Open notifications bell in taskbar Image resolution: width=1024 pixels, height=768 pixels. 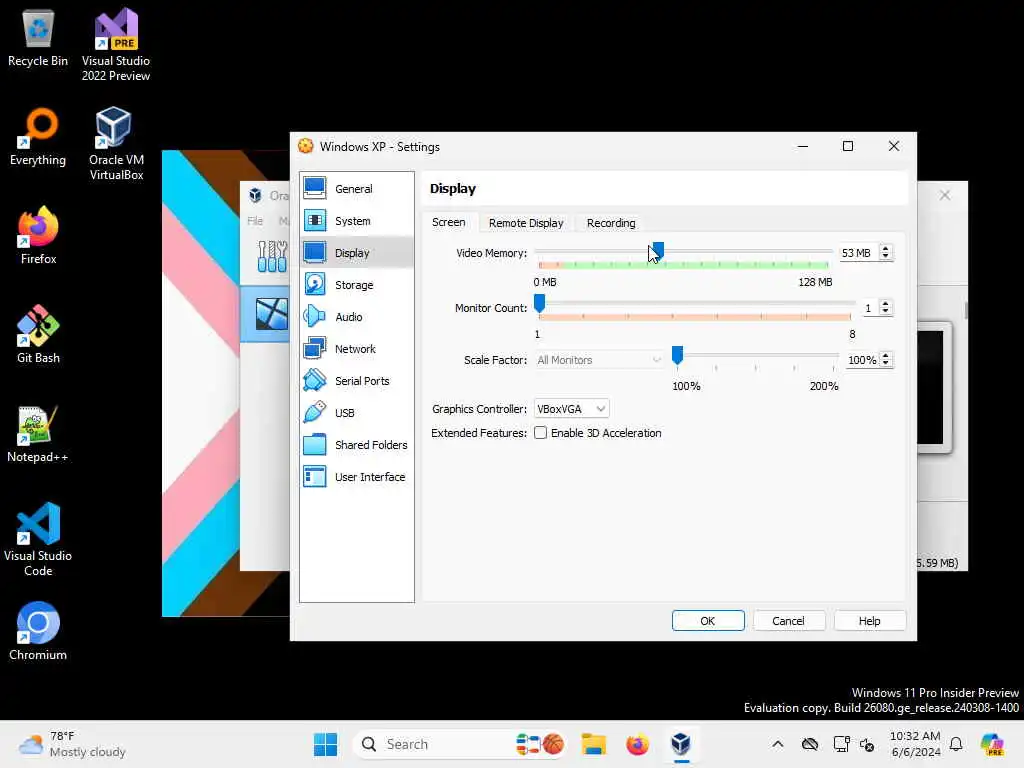[x=956, y=744]
